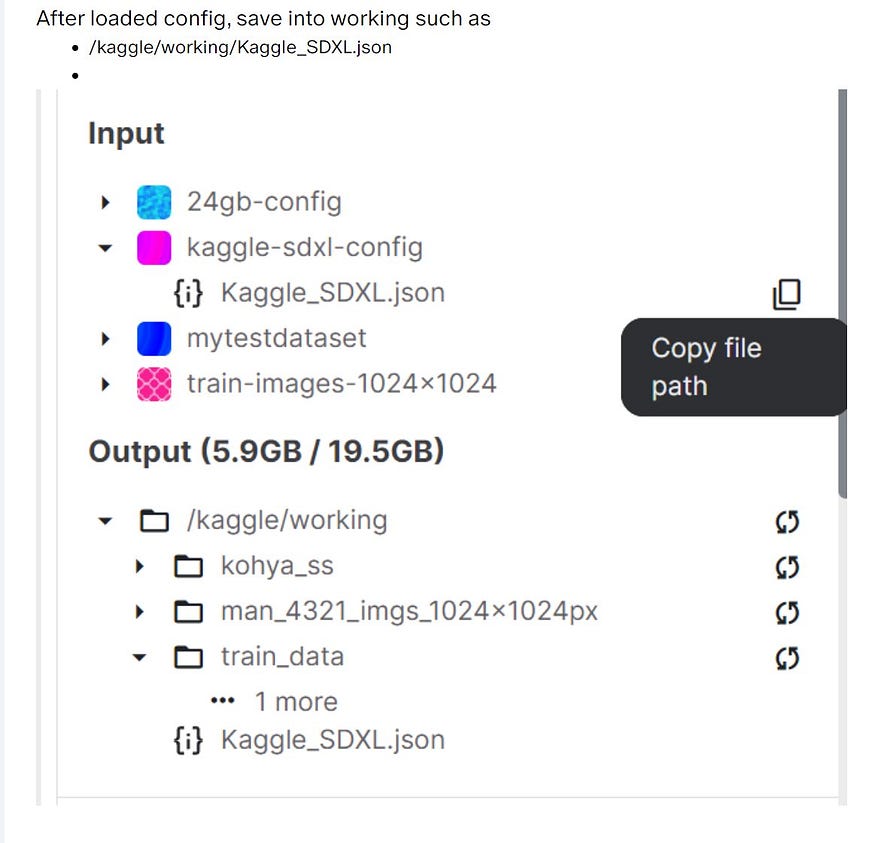The width and height of the screenshot is (875, 843).
Task: Click refresh icon beside train_data folder
Action: pyautogui.click(x=788, y=658)
